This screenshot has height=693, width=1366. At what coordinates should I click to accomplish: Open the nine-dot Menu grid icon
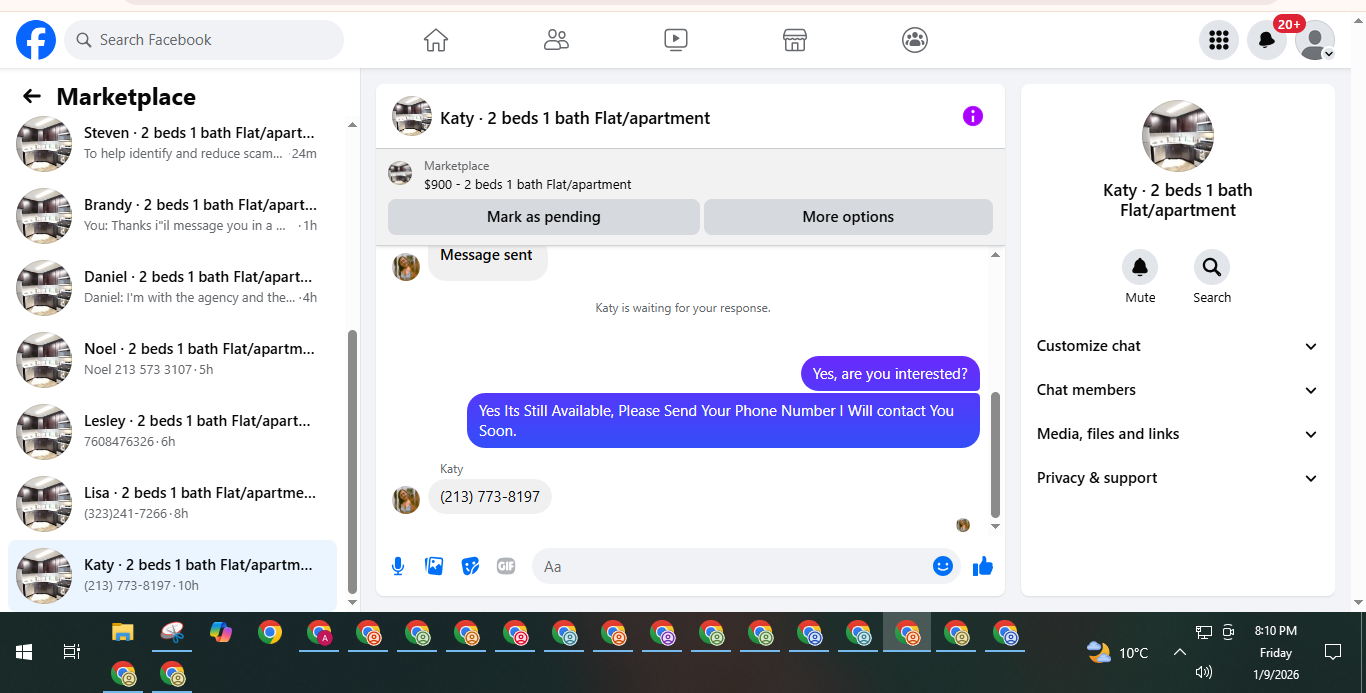(x=1219, y=40)
